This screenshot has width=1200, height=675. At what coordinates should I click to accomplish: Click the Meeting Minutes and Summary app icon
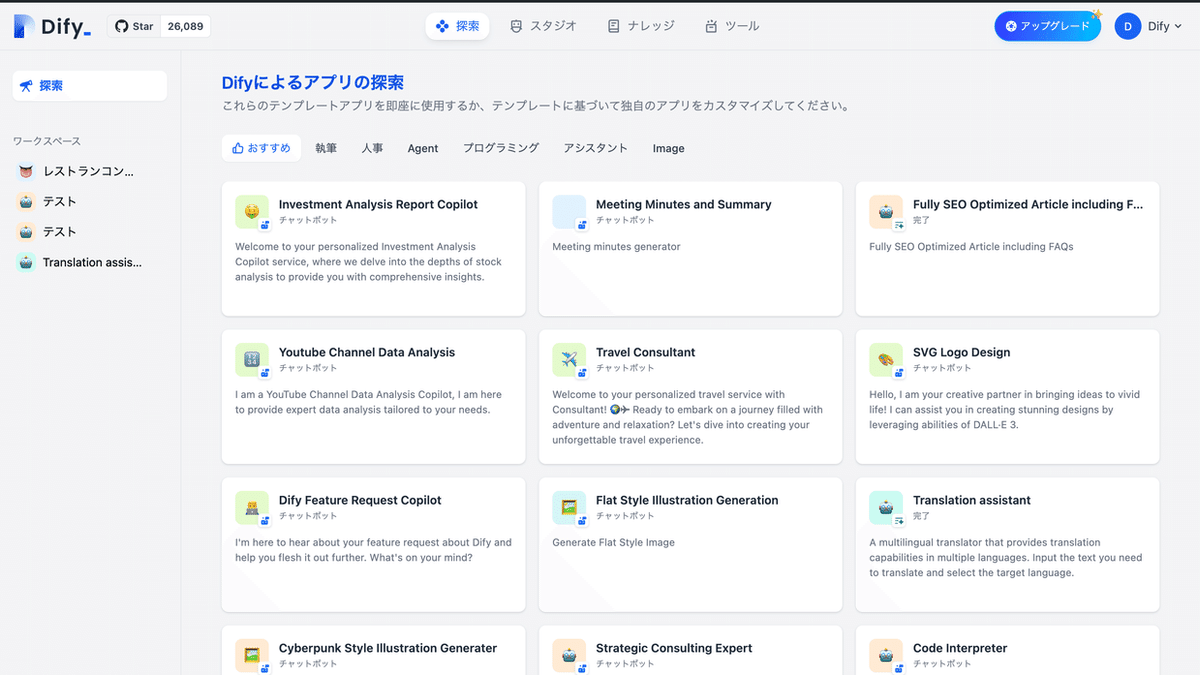click(x=569, y=212)
